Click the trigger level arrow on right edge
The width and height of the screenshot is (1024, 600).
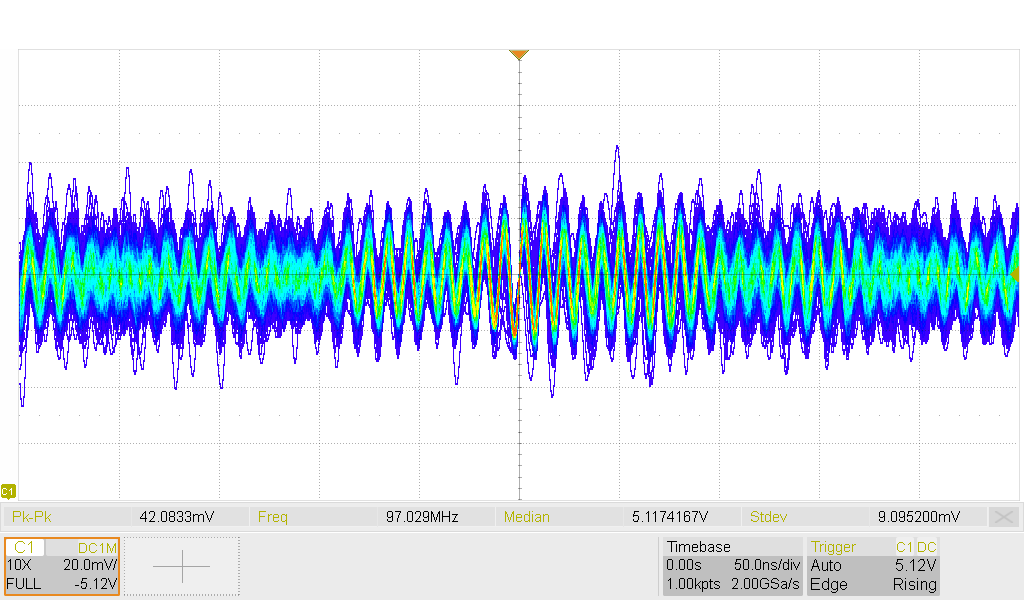pos(1016,273)
